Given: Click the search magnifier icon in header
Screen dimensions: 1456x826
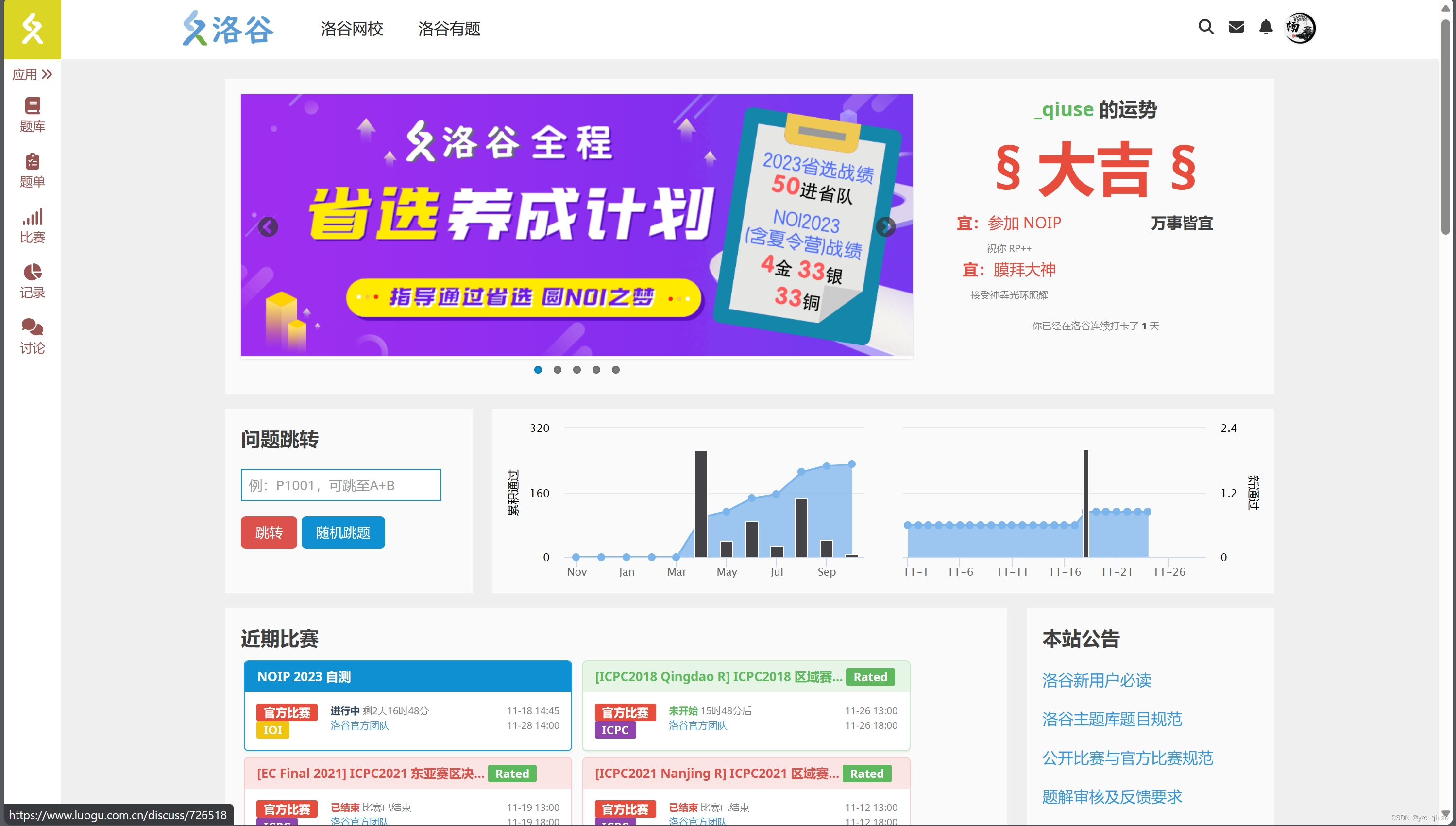Looking at the screenshot, I should (x=1205, y=27).
